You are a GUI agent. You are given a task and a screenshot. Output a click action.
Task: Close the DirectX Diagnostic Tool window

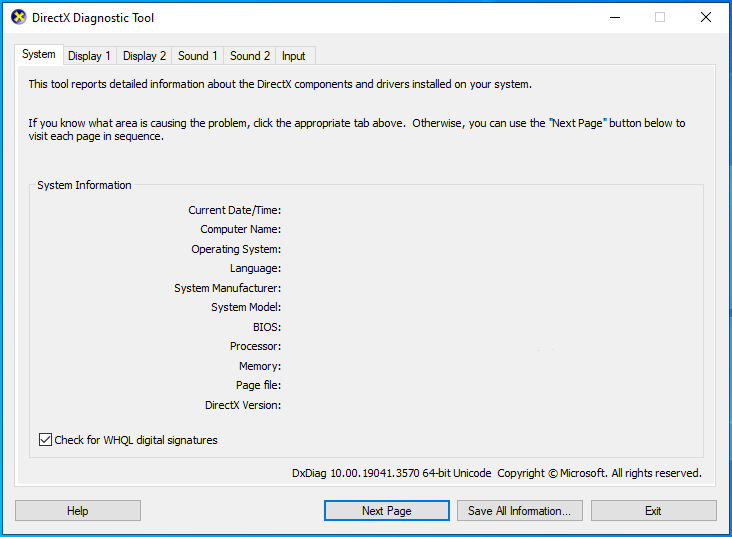(x=706, y=18)
